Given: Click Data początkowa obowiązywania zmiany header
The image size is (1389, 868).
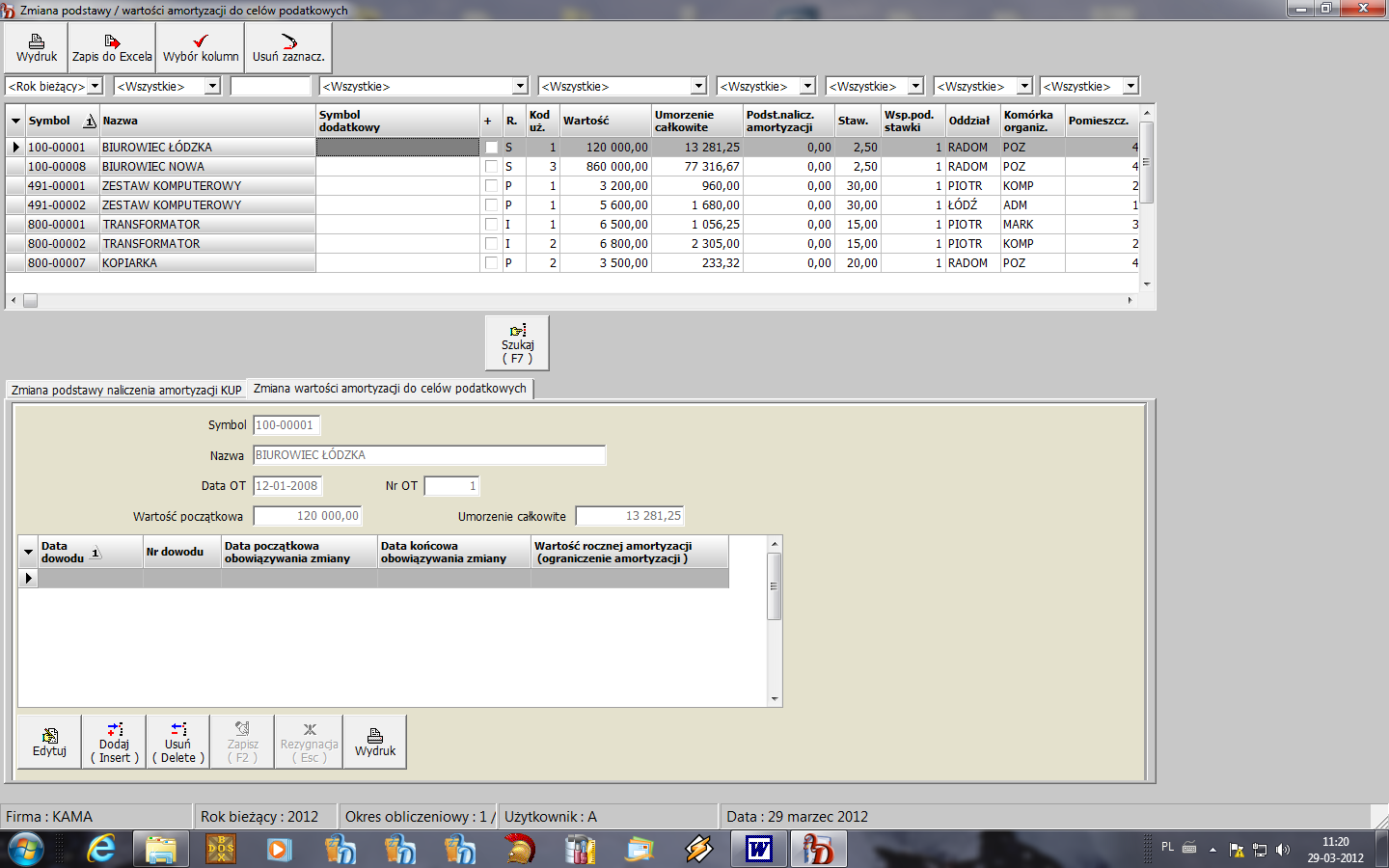Looking at the screenshot, I should click(299, 553).
